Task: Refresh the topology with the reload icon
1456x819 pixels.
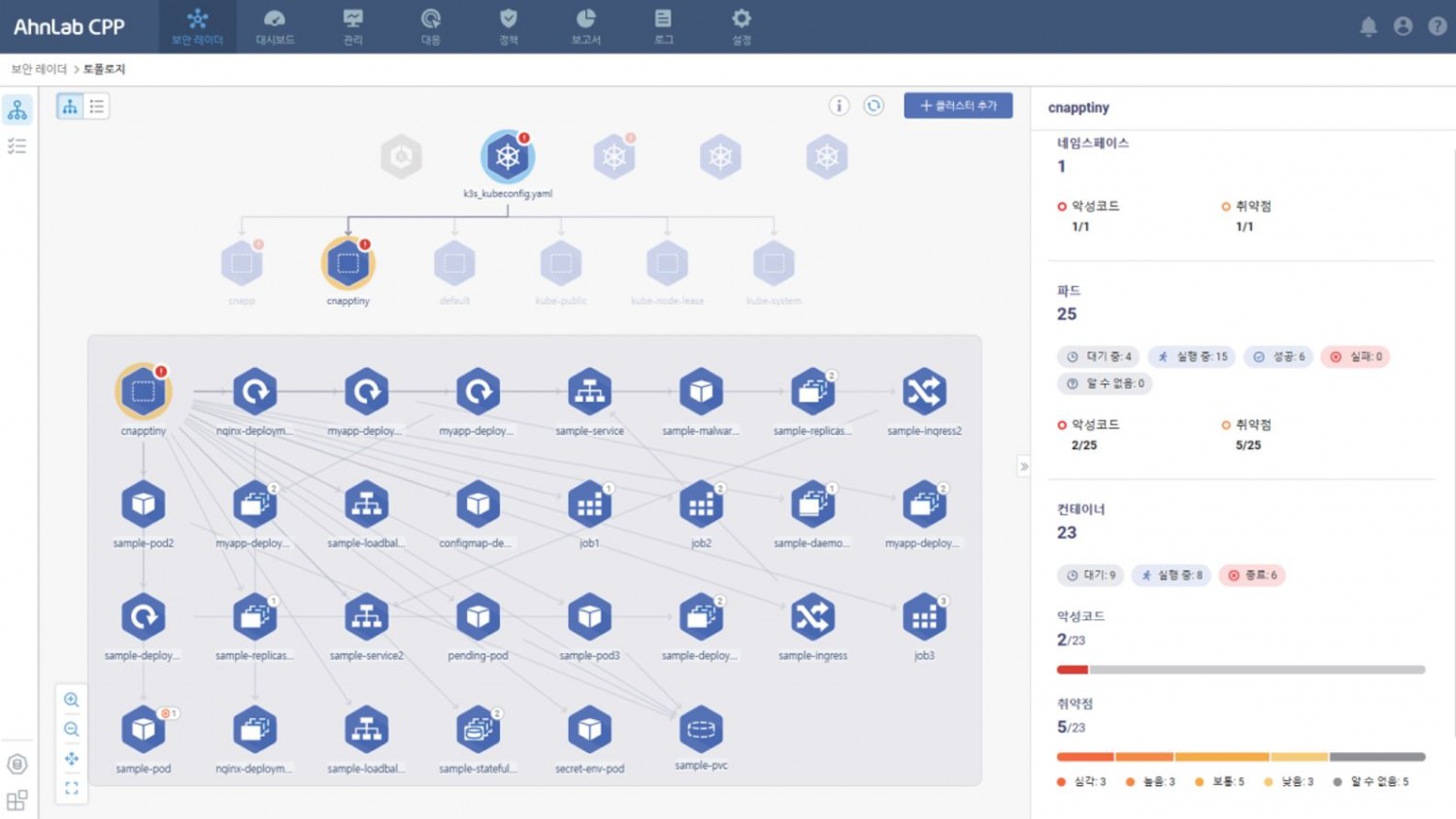Action: point(874,106)
